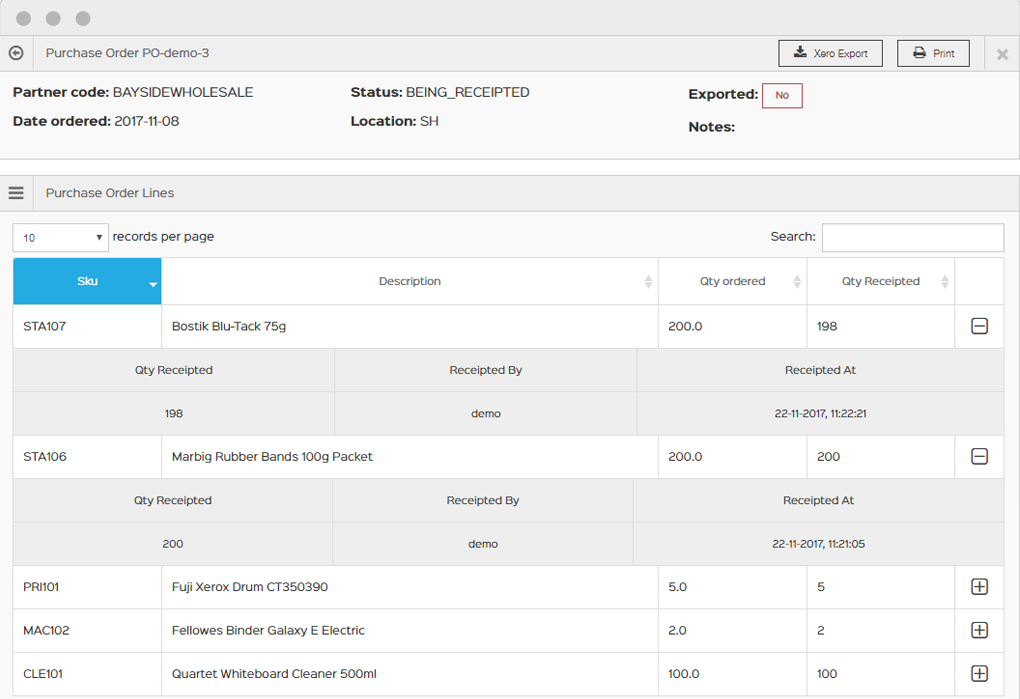The width and height of the screenshot is (1020, 699).
Task: Click 'Quartet Whiteboard Cleaner 500ml' description
Action: click(x=274, y=674)
